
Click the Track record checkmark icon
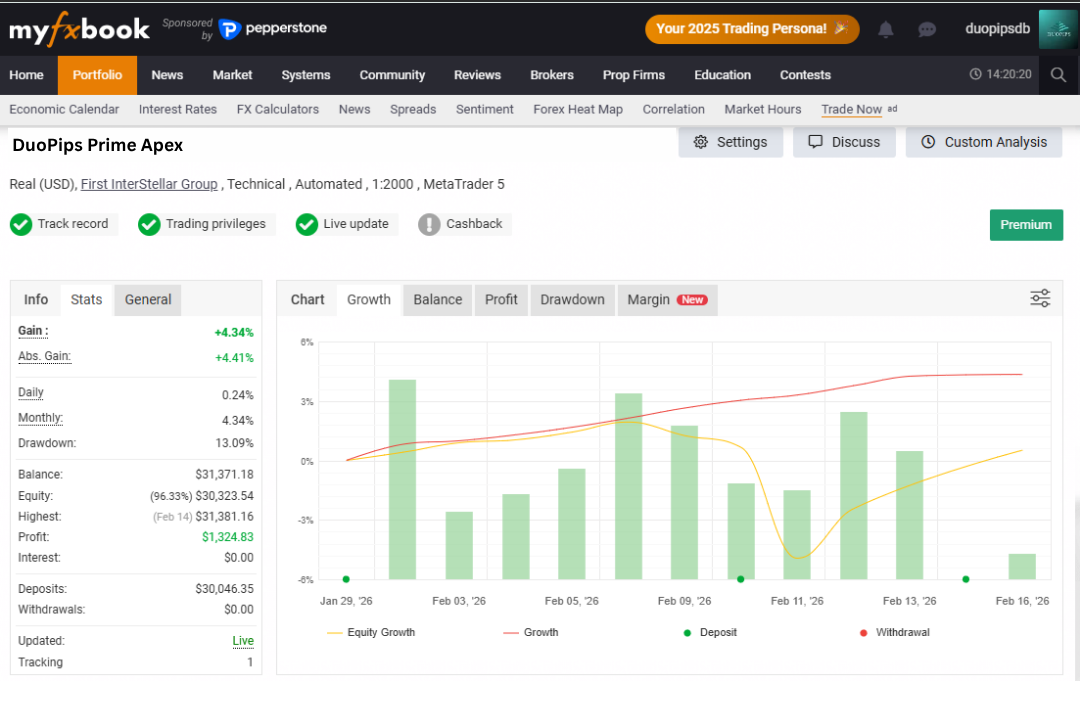click(21, 224)
